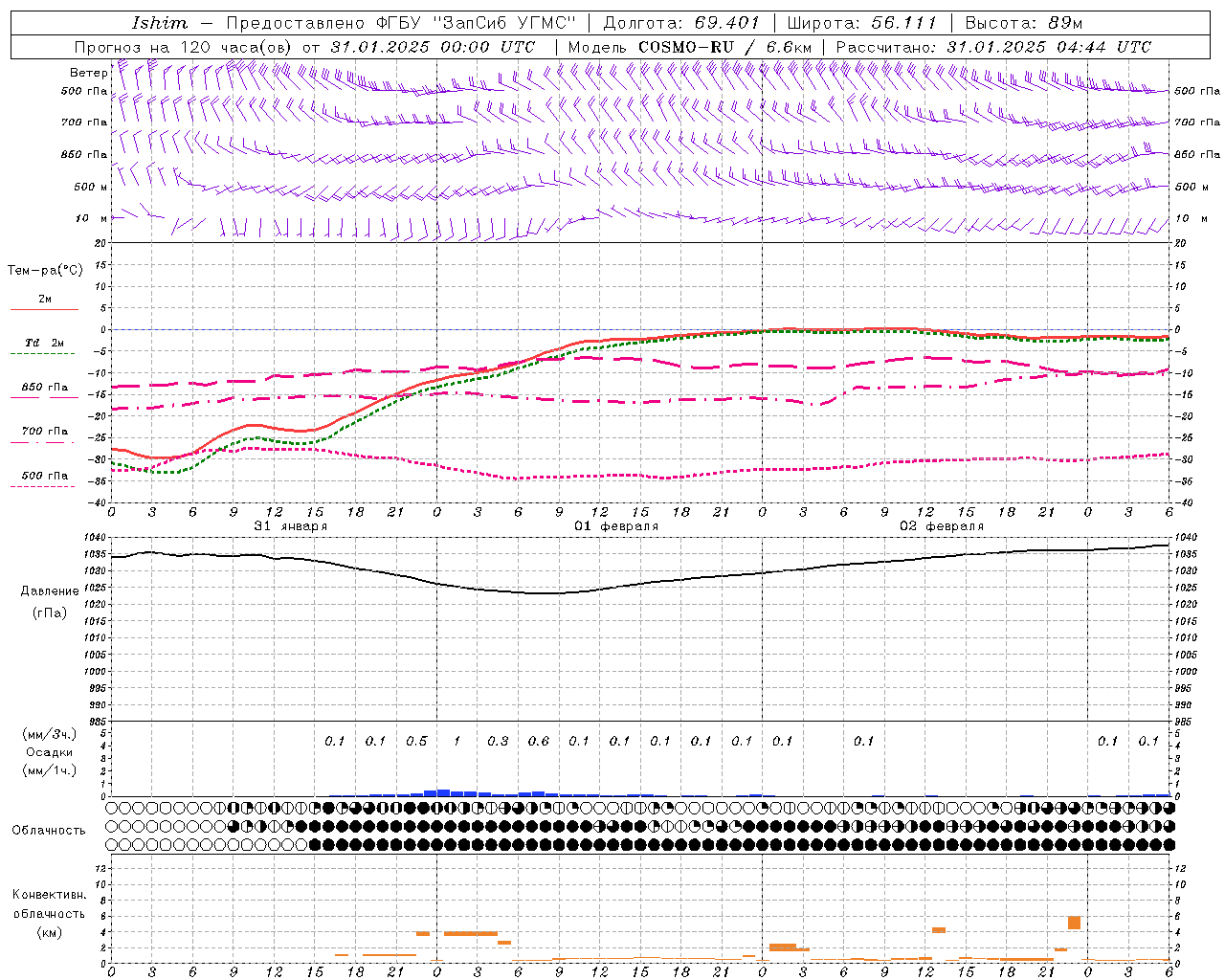Click the "Давление" pressure panel label

pos(50,591)
